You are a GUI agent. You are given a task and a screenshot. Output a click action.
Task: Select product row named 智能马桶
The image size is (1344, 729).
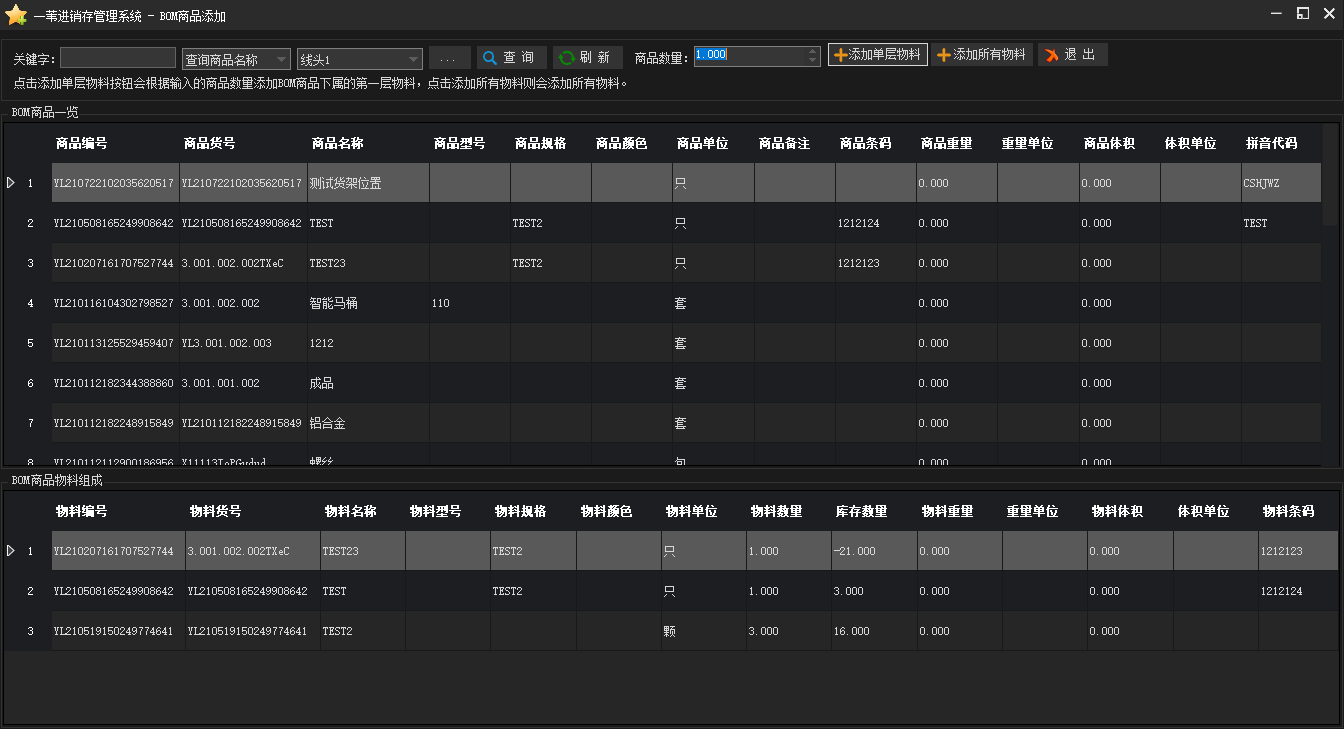point(663,303)
